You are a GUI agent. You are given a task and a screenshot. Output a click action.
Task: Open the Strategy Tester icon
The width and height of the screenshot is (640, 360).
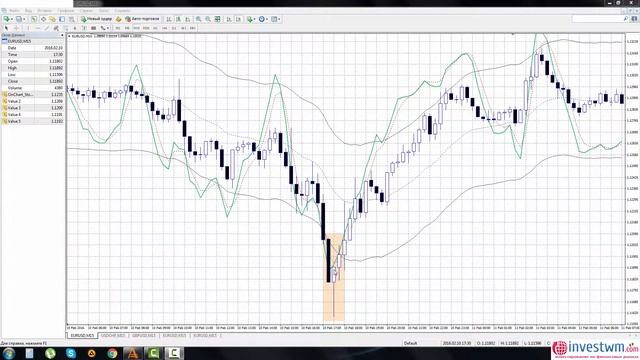(71, 19)
